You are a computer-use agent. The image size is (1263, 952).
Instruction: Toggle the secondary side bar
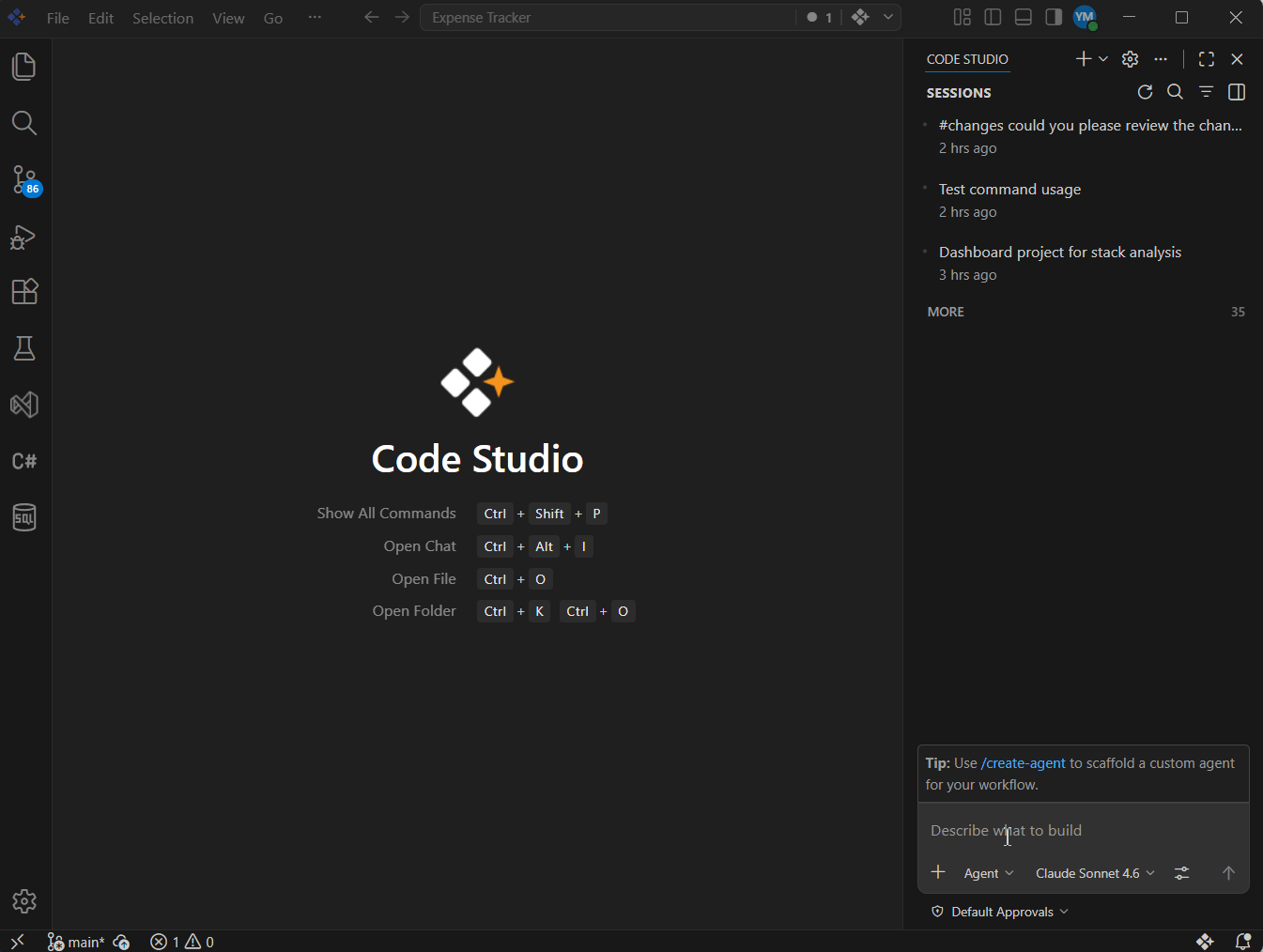pyautogui.click(x=1054, y=17)
